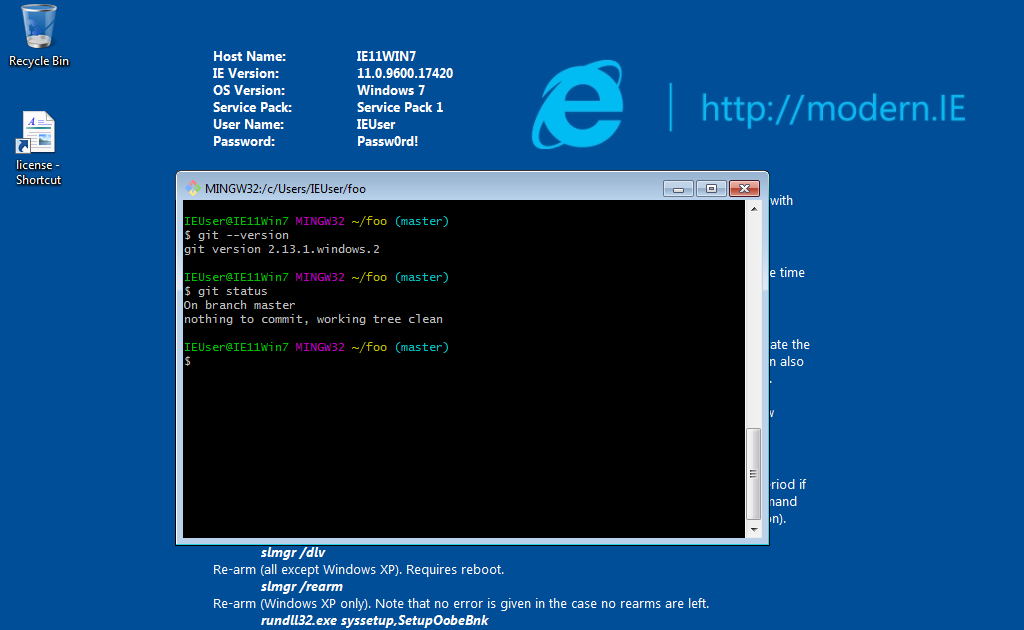The width and height of the screenshot is (1024, 630).
Task: Close the MINGW32 terminal window
Action: [744, 189]
